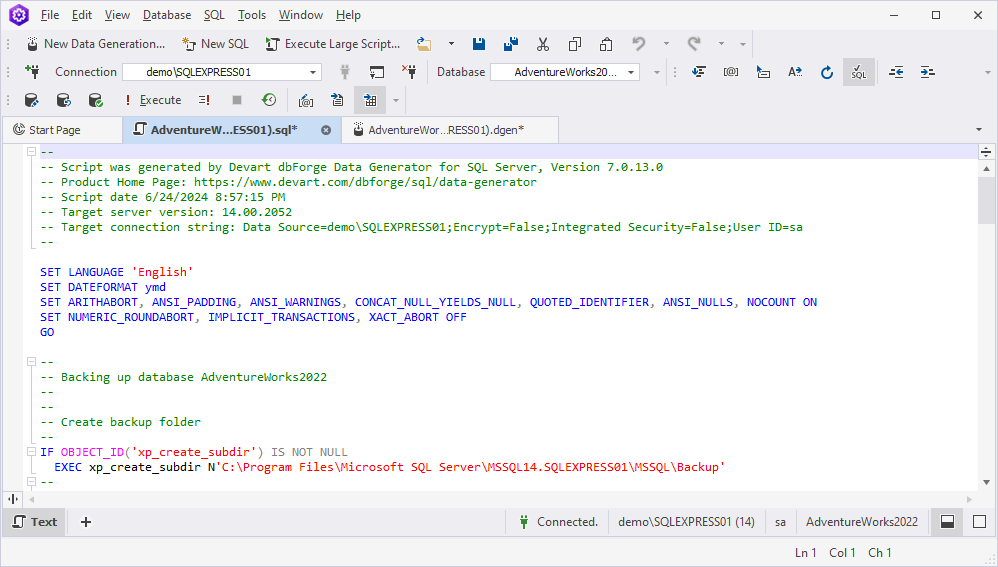Click the New Connection plug icon
Screen dimensions: 998x567
32,72
